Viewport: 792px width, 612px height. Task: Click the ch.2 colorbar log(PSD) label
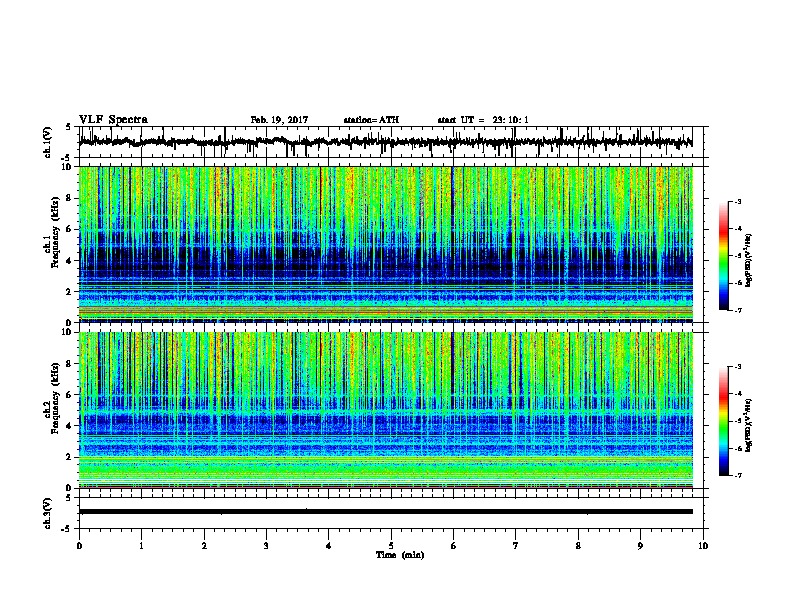(749, 425)
